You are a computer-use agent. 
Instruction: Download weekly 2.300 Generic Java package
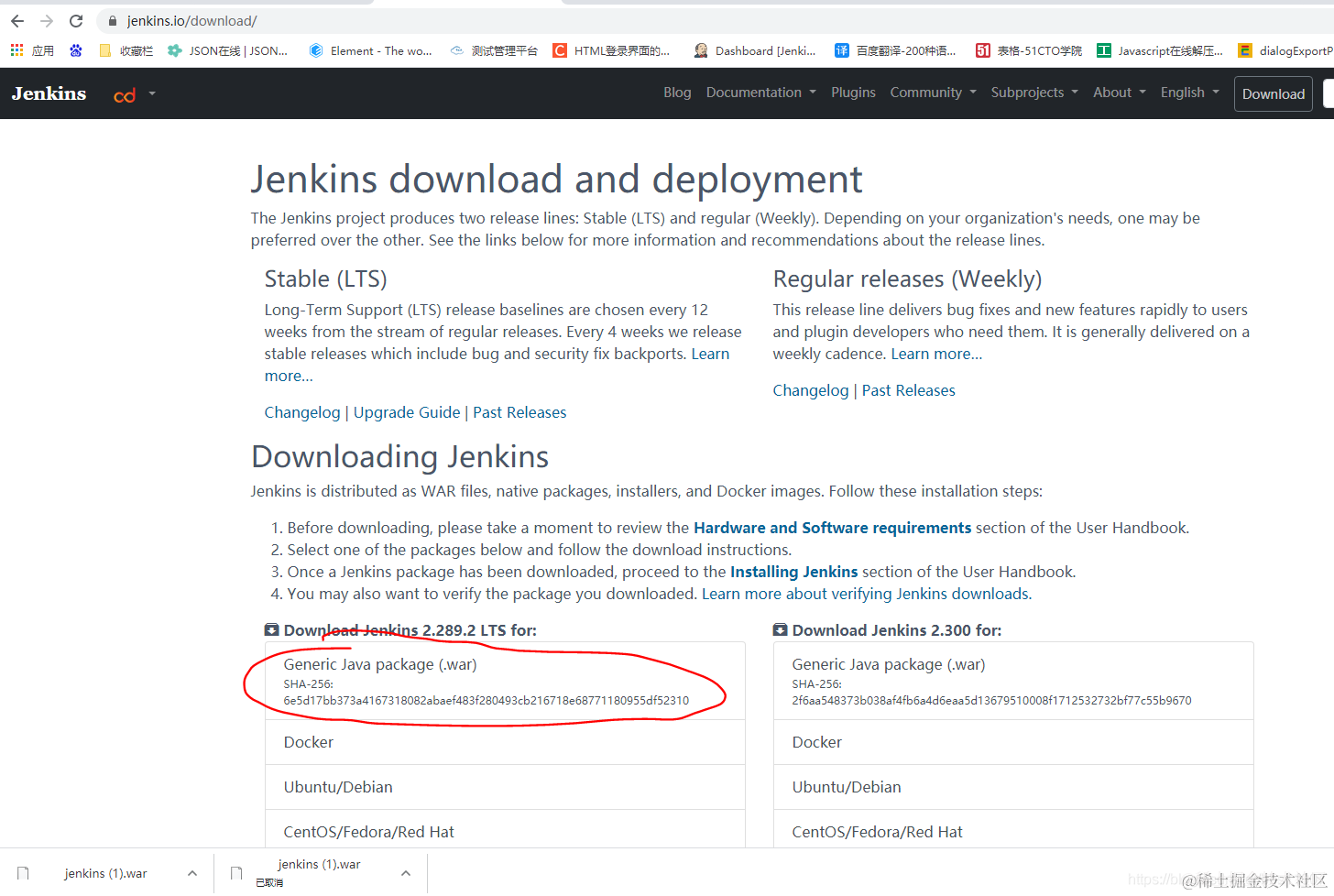pos(1013,681)
